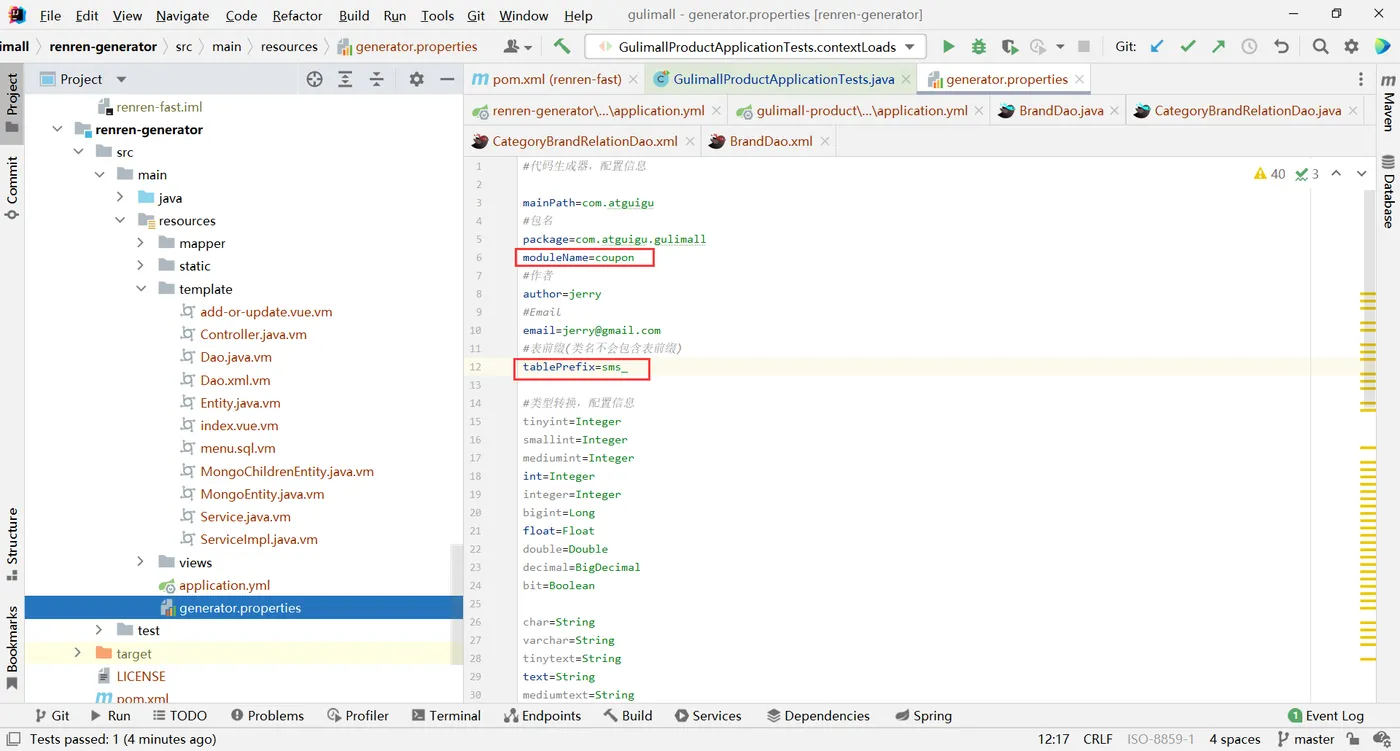Click the build hammer icon
This screenshot has width=1400, height=751.
click(x=562, y=47)
